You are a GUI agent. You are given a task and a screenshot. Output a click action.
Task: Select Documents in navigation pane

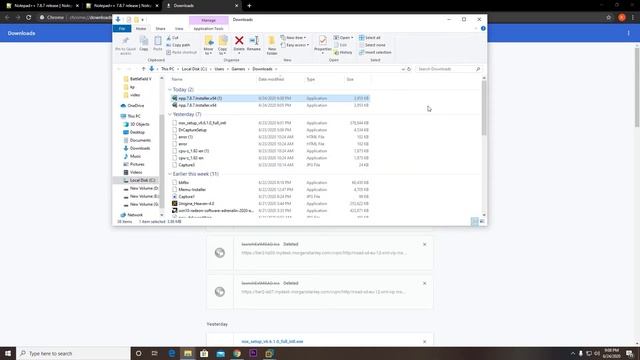(x=137, y=140)
